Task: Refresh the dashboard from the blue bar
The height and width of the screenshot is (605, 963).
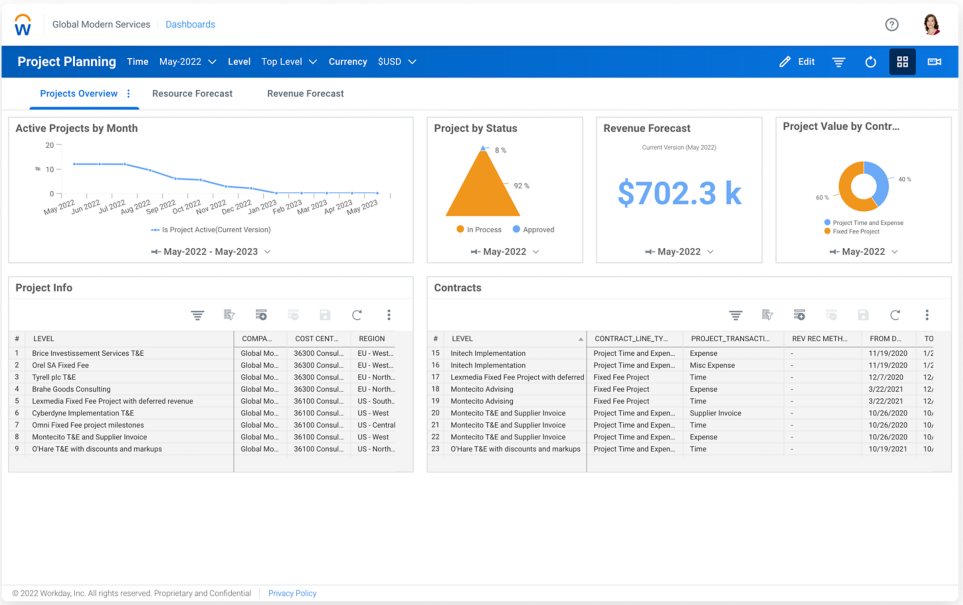Action: click(870, 61)
